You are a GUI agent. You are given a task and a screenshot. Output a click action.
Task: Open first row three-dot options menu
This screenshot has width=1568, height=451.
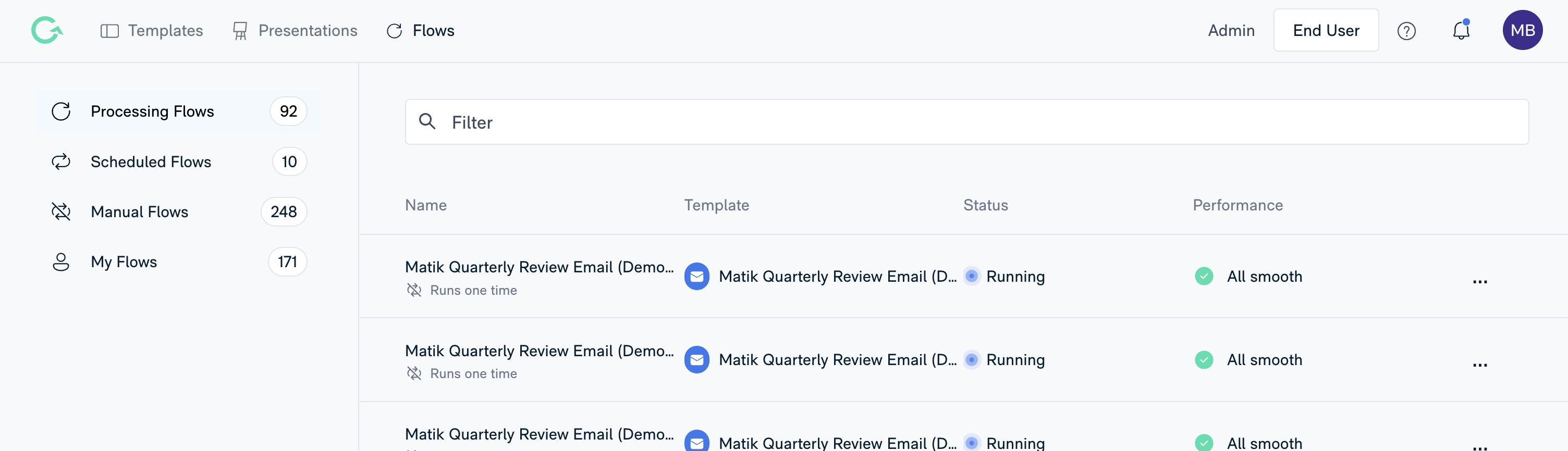click(x=1480, y=281)
